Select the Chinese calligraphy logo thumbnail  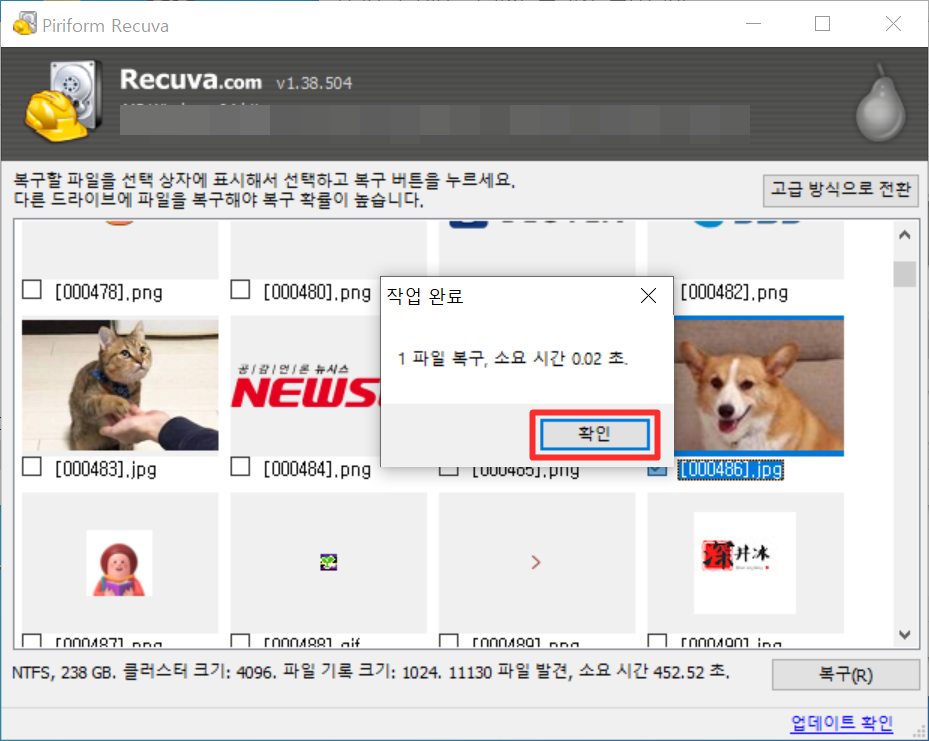(745, 563)
